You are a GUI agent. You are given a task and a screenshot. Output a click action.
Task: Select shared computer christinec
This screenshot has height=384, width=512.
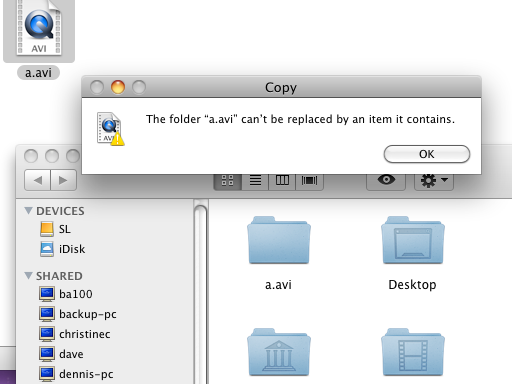(x=75, y=334)
